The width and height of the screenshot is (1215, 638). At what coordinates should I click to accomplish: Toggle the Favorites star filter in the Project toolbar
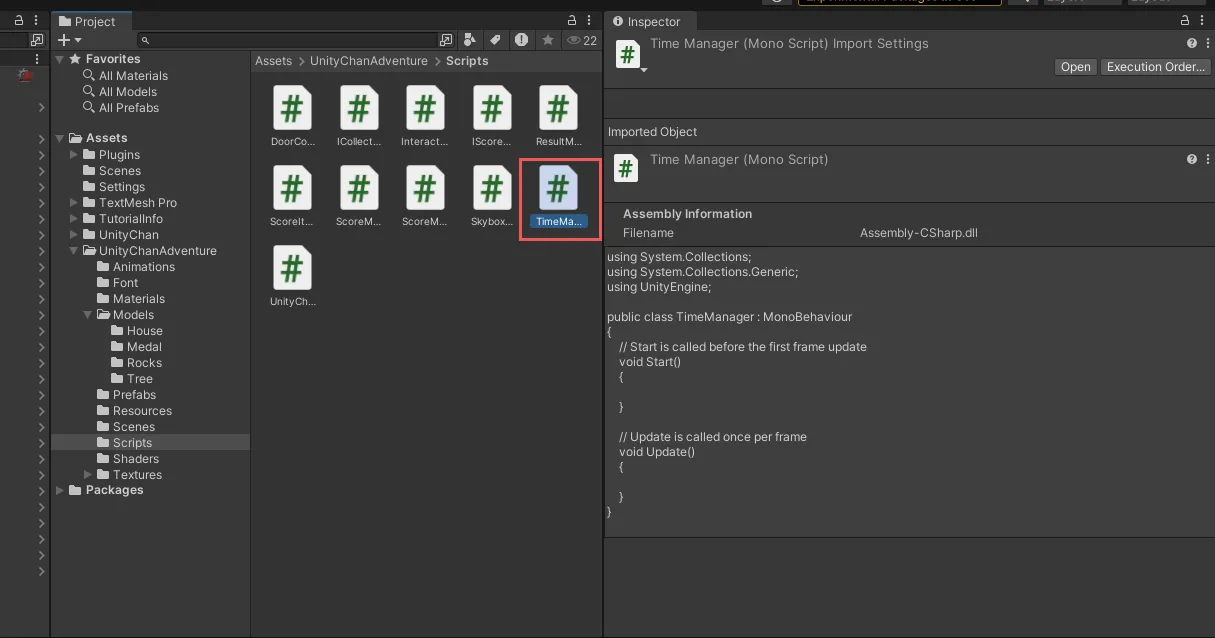(548, 40)
